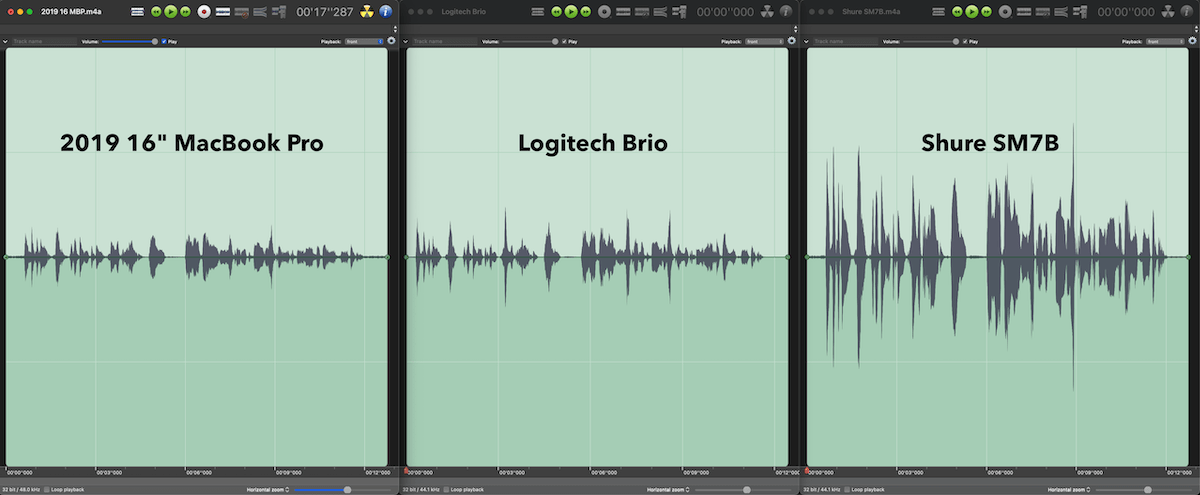Viewport: 1200px width, 495px height.
Task: Click Track name field in 2019 16 MBP.m4a window
Action: (44, 42)
